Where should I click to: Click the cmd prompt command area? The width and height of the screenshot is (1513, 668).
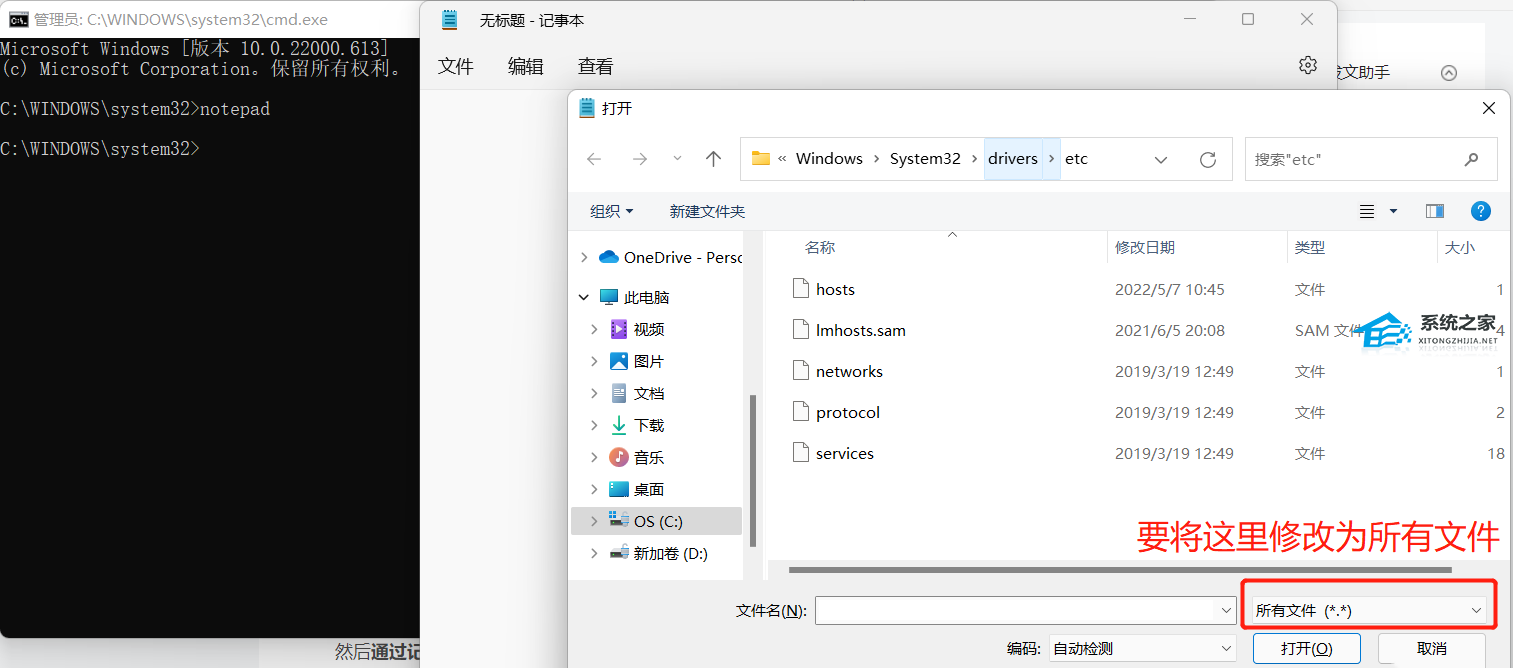pos(210,340)
